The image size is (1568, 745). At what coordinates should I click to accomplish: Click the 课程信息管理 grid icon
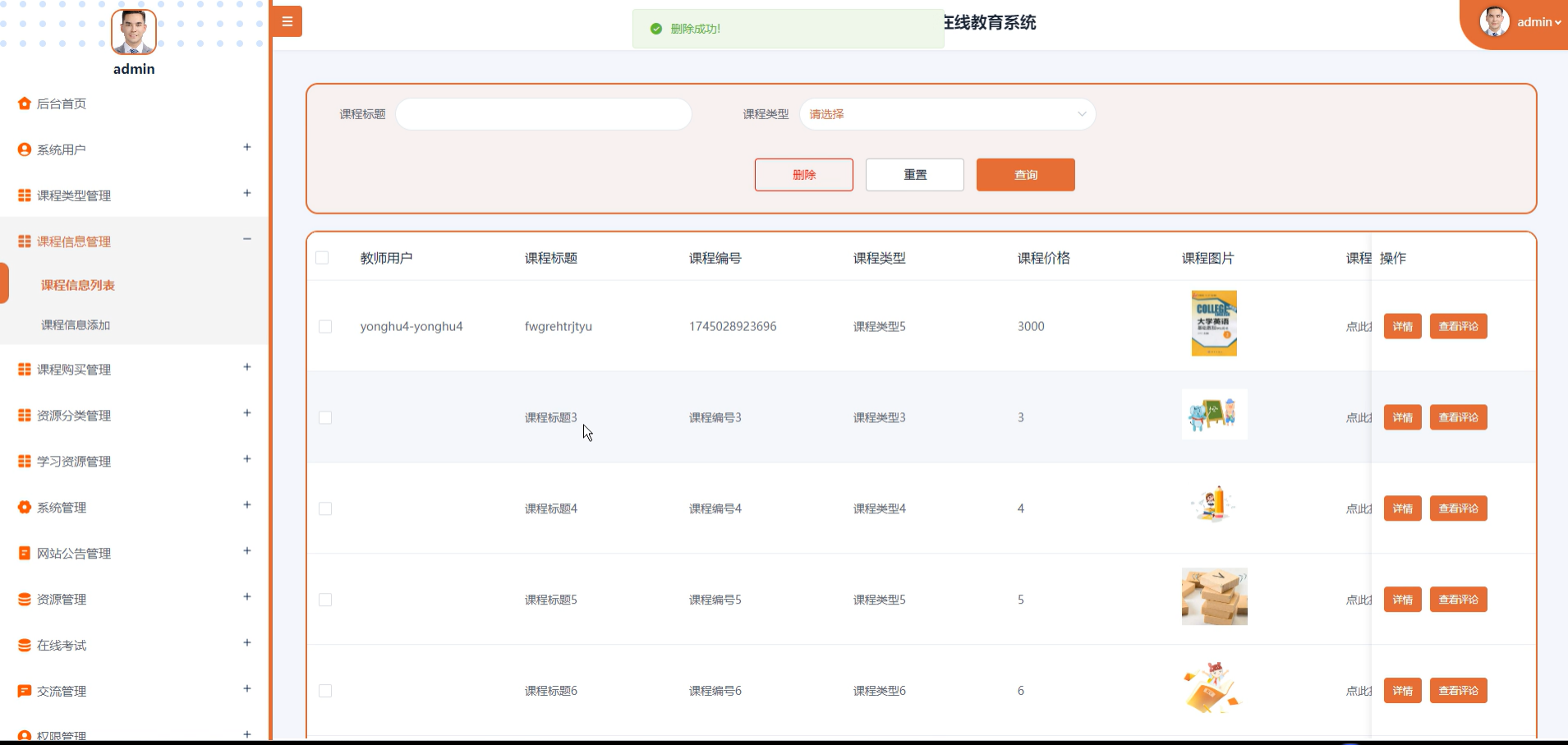(25, 241)
